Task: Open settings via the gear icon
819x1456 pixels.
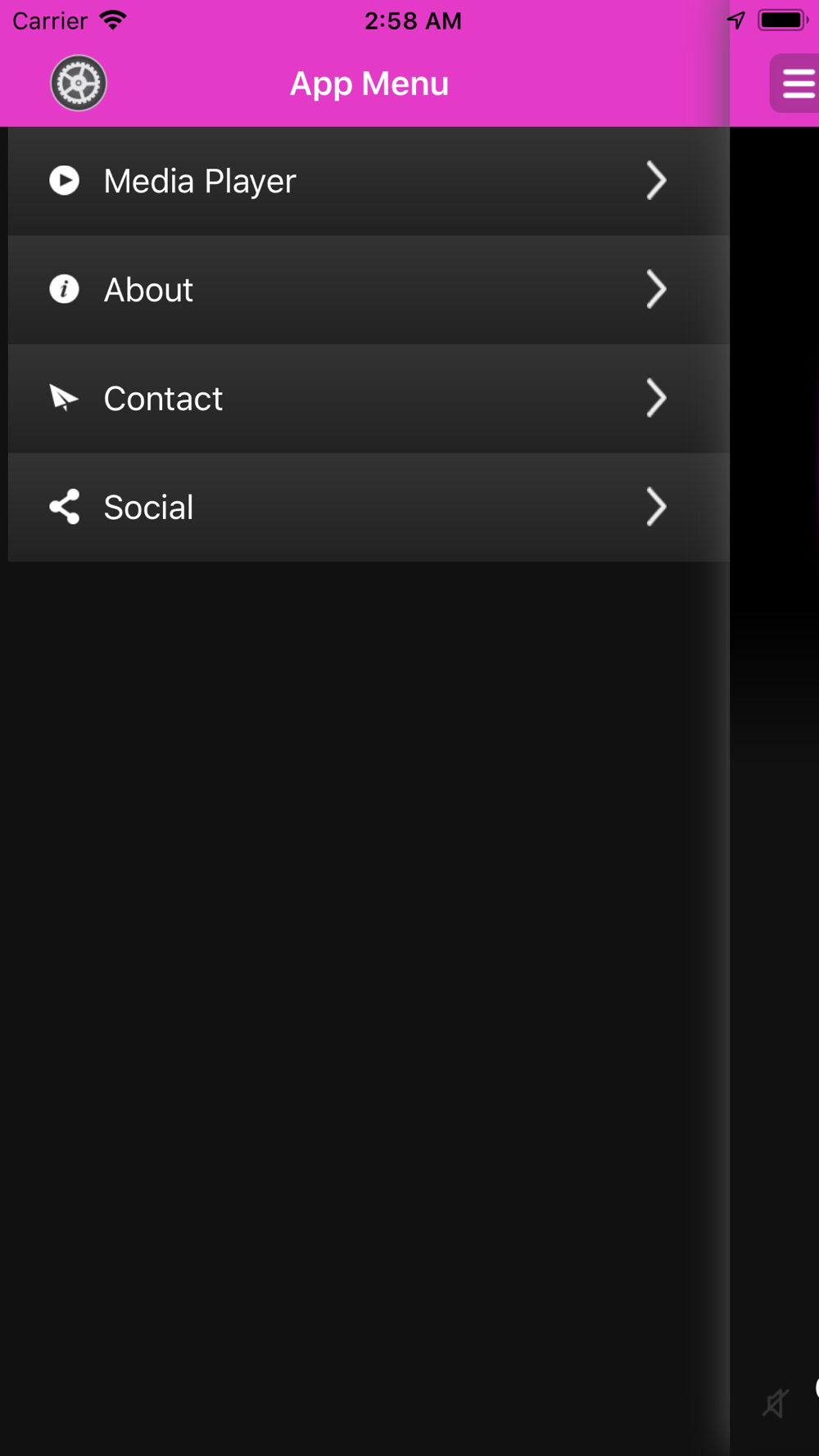Action: click(x=79, y=84)
